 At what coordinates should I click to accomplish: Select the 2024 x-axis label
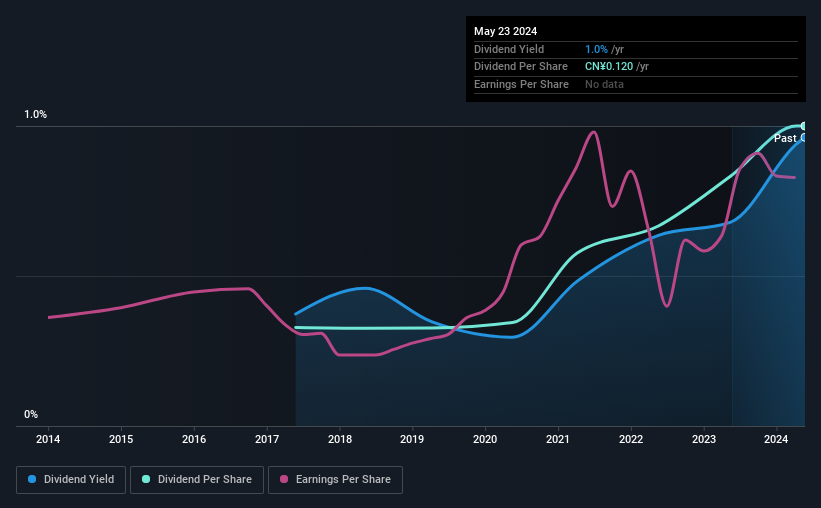pyautogui.click(x=776, y=439)
